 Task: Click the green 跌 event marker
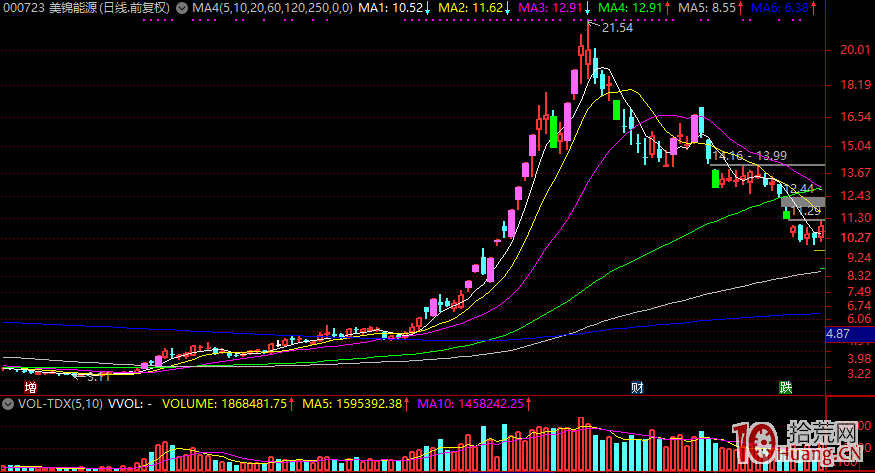click(x=786, y=388)
